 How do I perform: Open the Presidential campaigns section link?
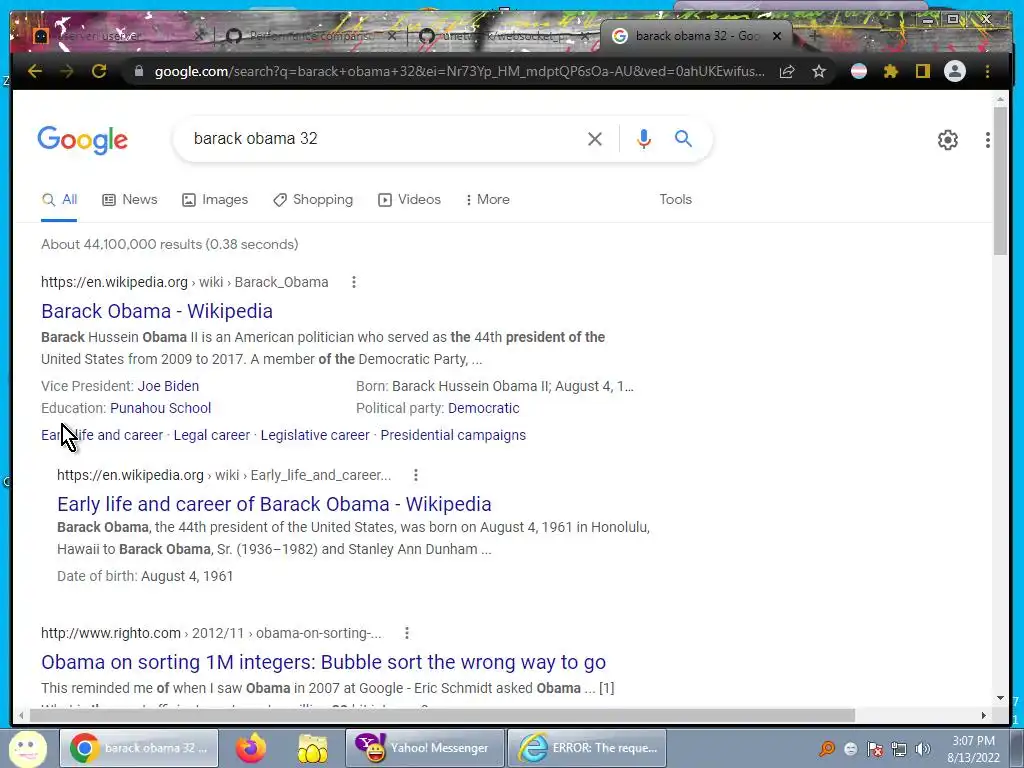click(453, 435)
